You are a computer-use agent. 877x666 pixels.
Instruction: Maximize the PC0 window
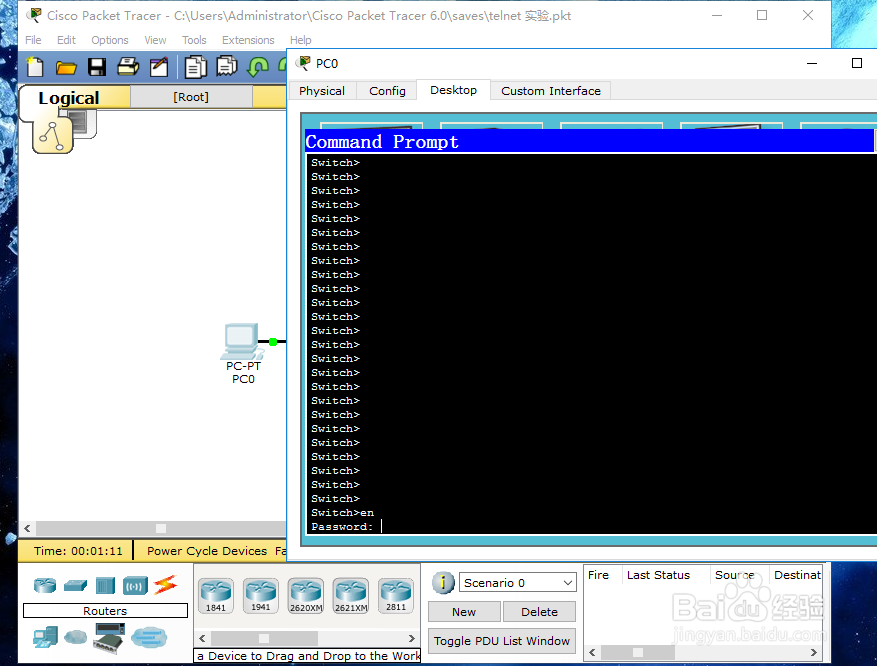856,63
